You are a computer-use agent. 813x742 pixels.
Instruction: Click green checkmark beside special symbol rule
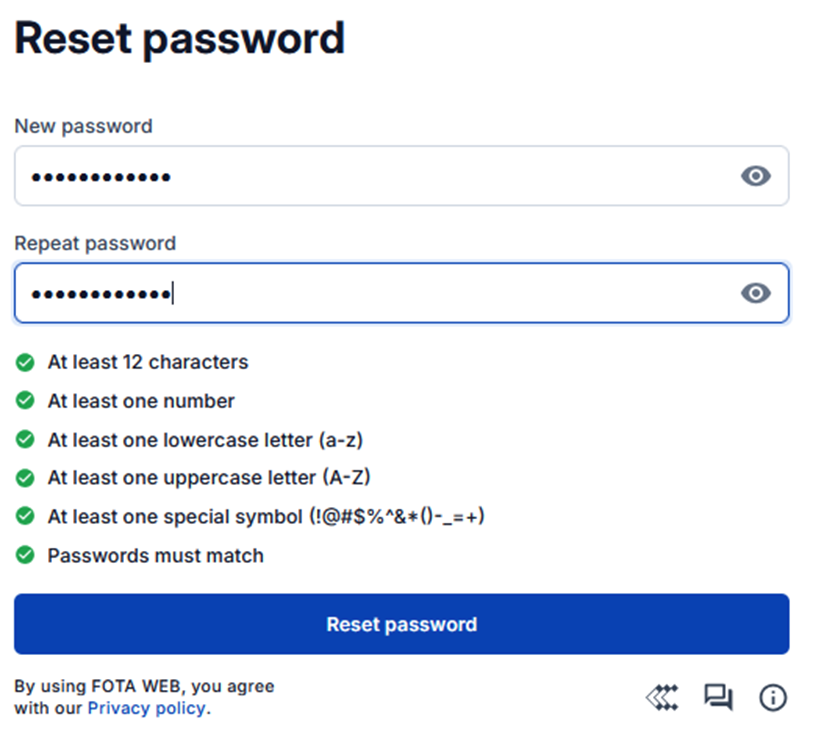[25, 517]
